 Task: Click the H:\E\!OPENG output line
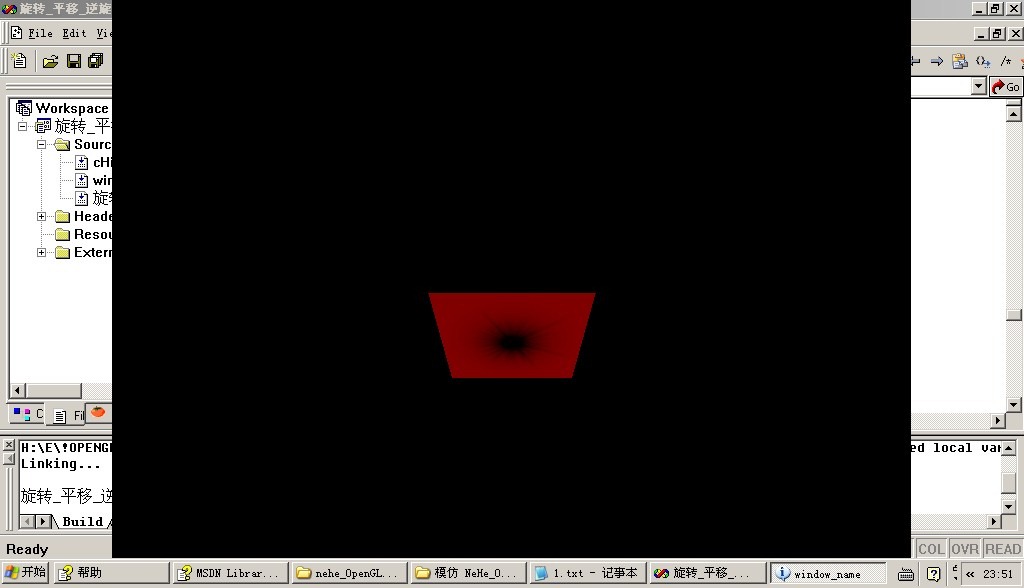[66, 448]
